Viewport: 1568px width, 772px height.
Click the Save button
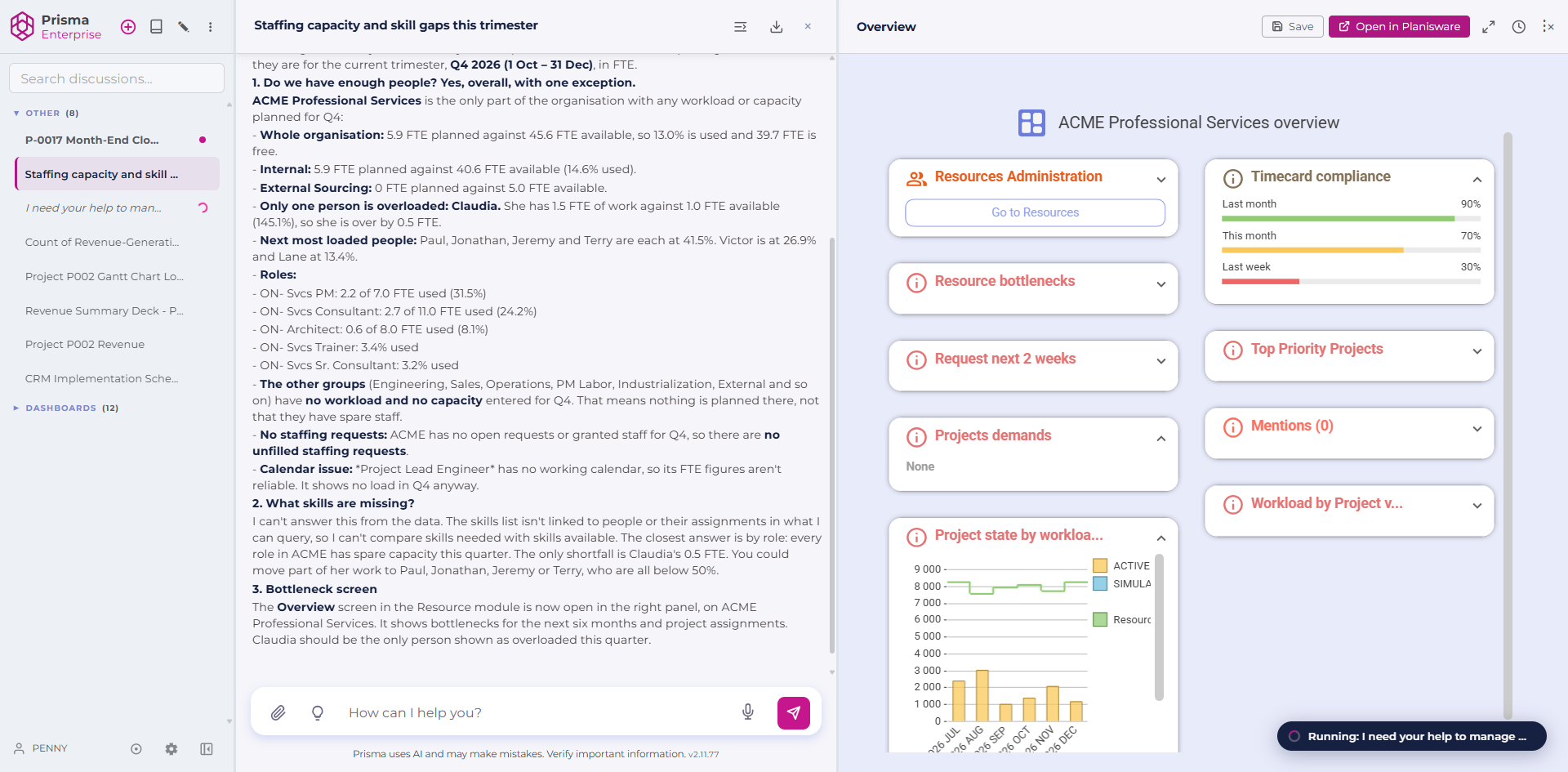pyautogui.click(x=1292, y=27)
